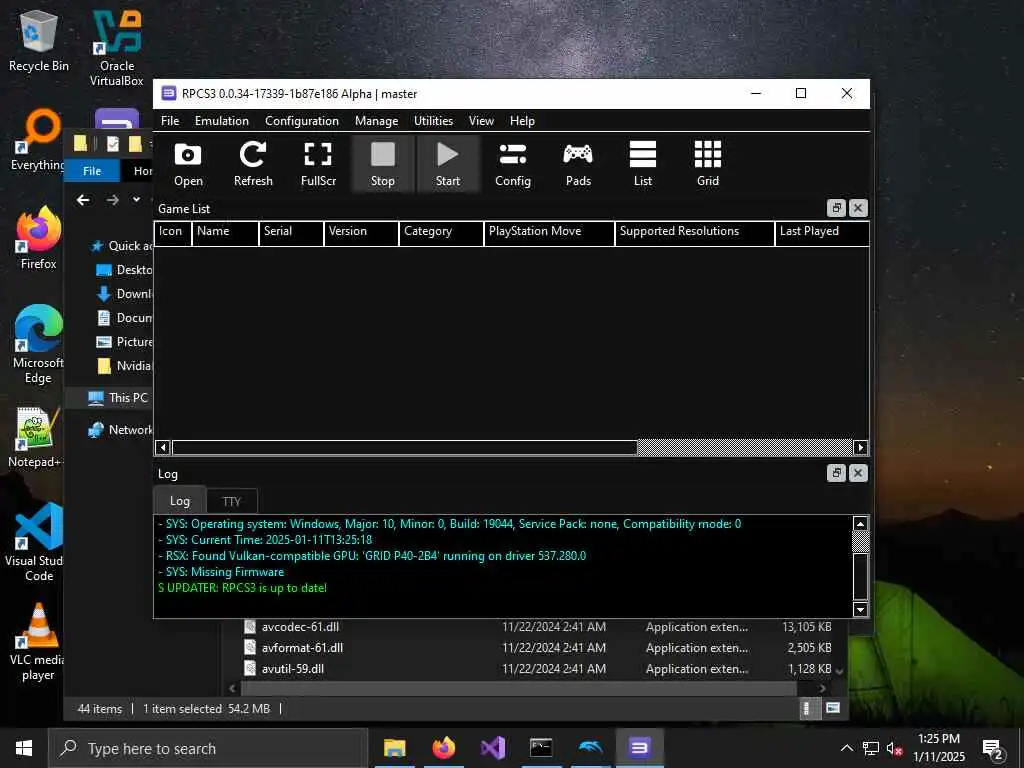The height and width of the screenshot is (768, 1024).
Task: Toggle FullScr mode in RPCS3 toolbar
Action: [318, 164]
